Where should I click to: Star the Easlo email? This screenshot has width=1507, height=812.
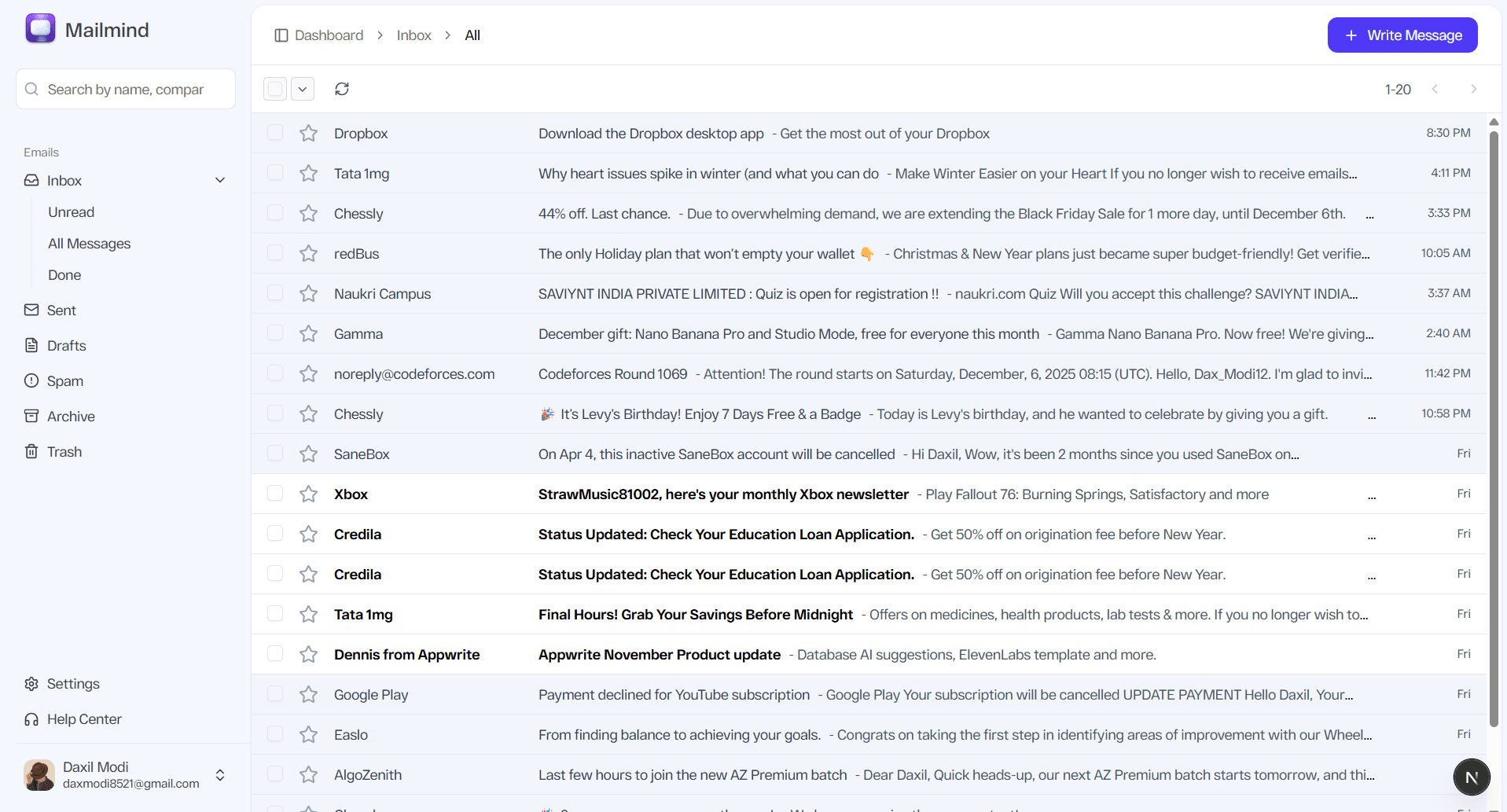[308, 735]
